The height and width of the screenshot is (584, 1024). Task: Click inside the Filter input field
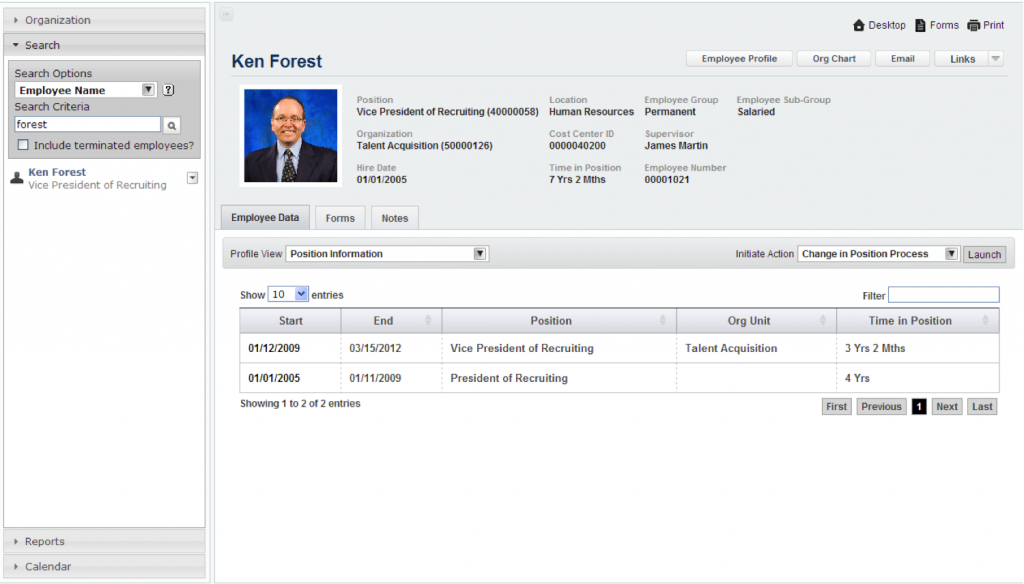[x=943, y=294]
